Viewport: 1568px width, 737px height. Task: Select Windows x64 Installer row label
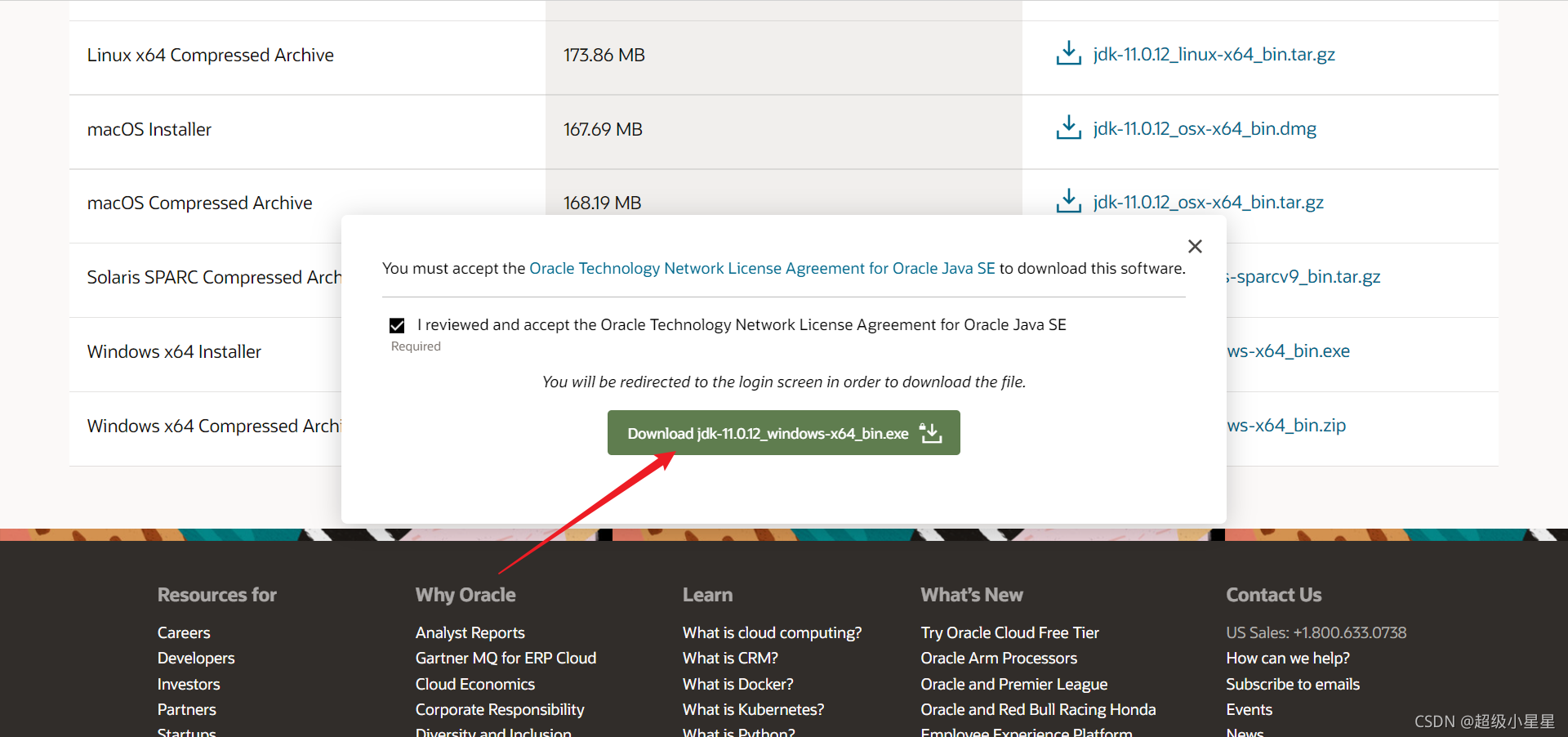(174, 351)
